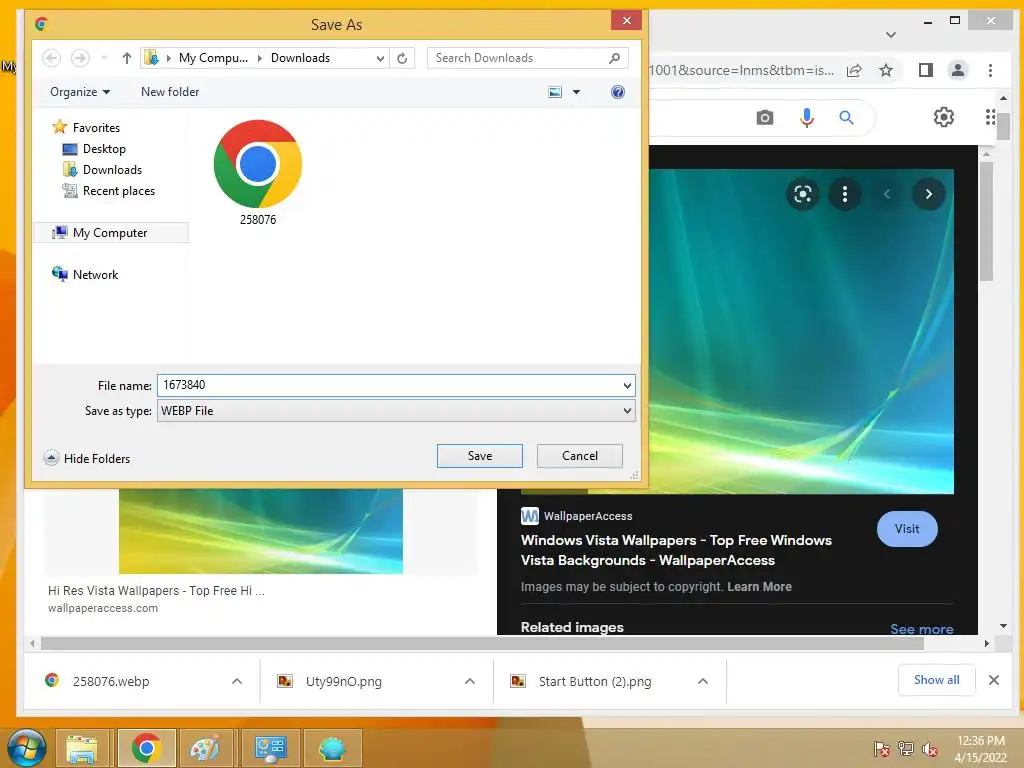Open Recent places in navigation pane
Screen dimensions: 1024x768
tap(109, 191)
